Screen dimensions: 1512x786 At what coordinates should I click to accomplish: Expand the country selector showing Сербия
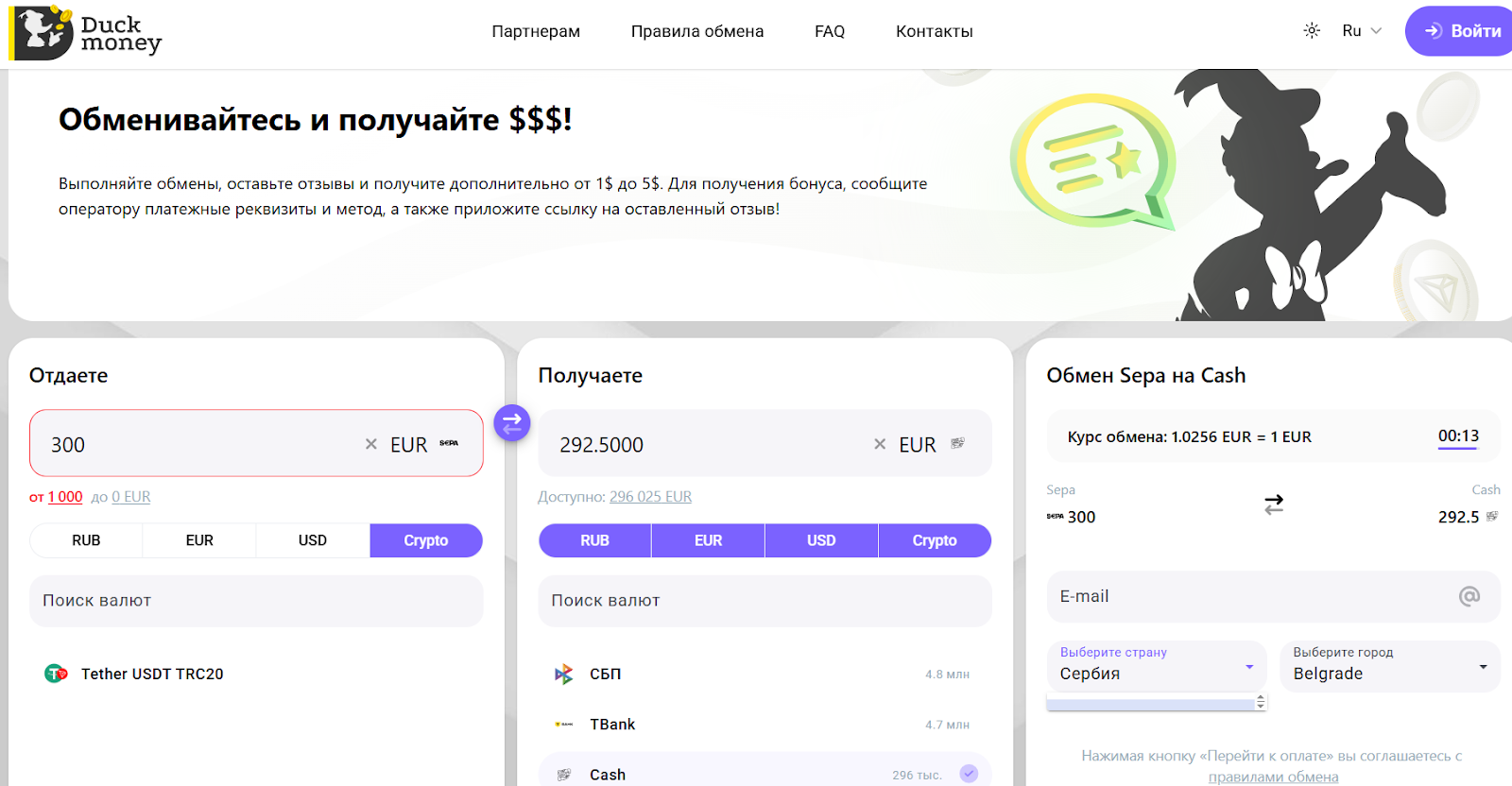pyautogui.click(x=1156, y=667)
